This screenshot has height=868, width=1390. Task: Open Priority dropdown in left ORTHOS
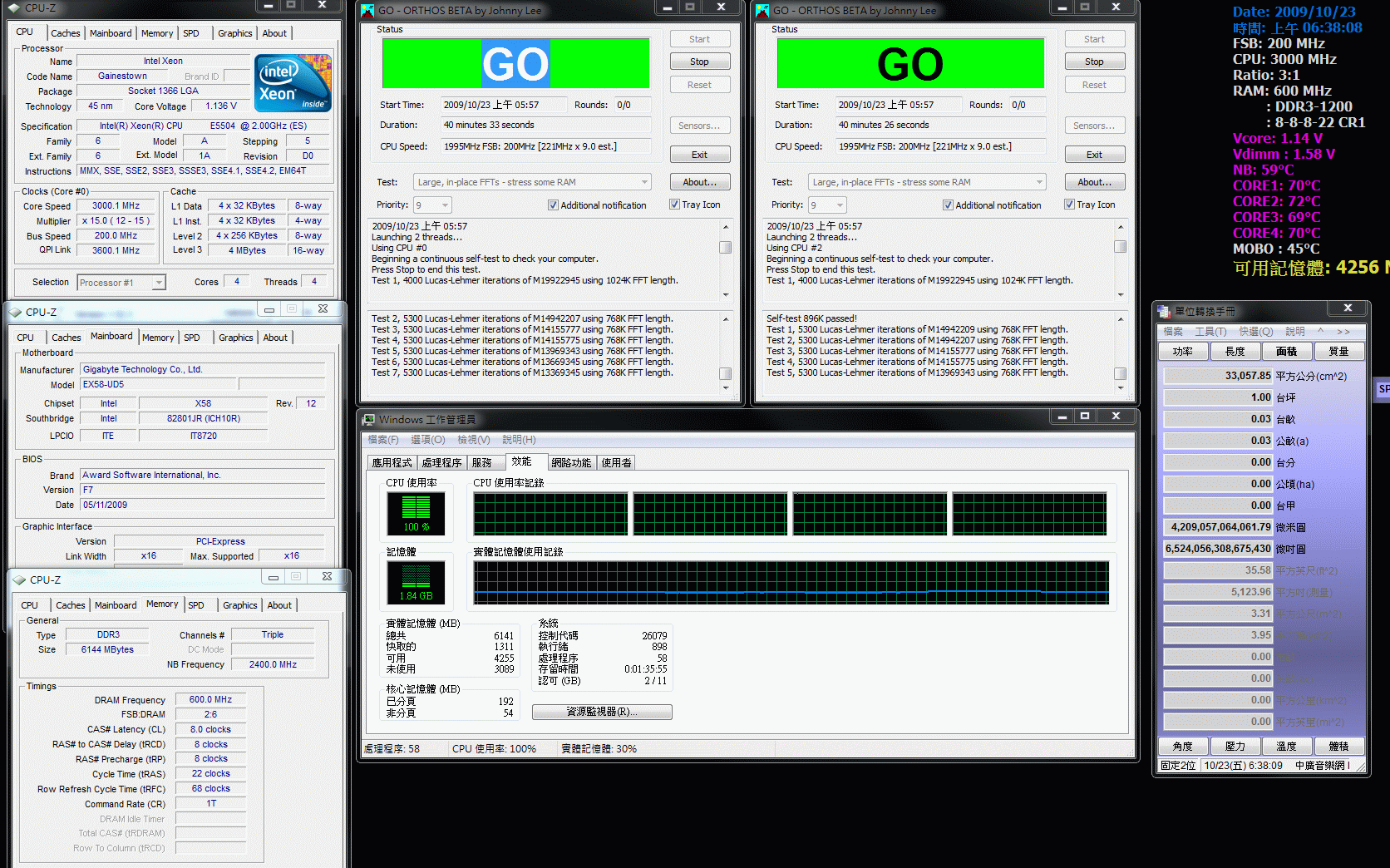coord(446,205)
